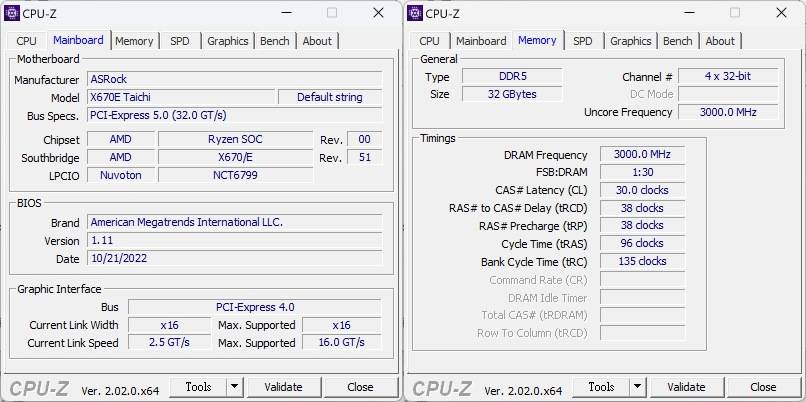Open the About tab in the right window
806x402 pixels.
pyautogui.click(x=720, y=41)
